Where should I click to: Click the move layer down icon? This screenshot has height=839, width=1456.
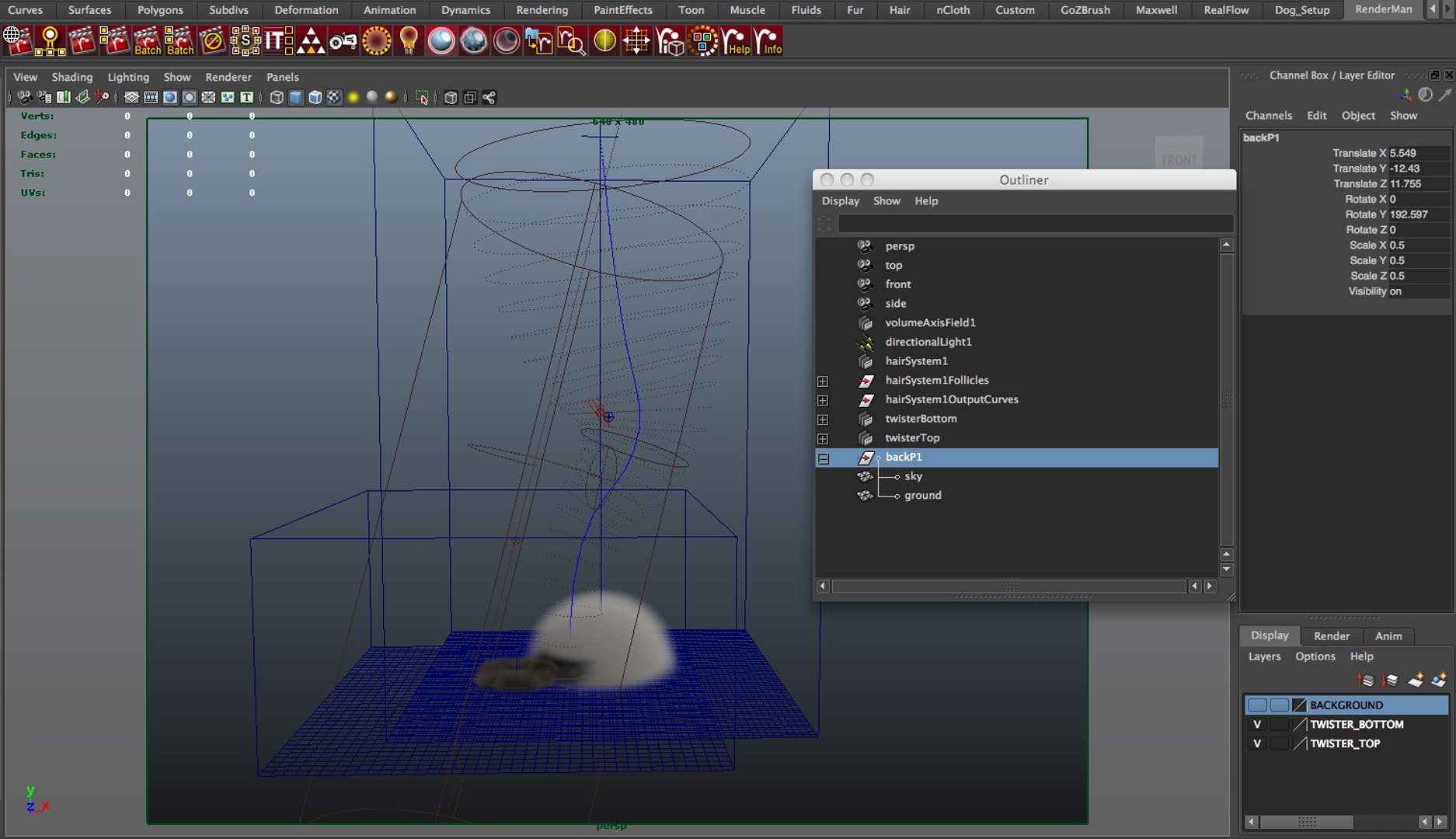coord(1390,680)
